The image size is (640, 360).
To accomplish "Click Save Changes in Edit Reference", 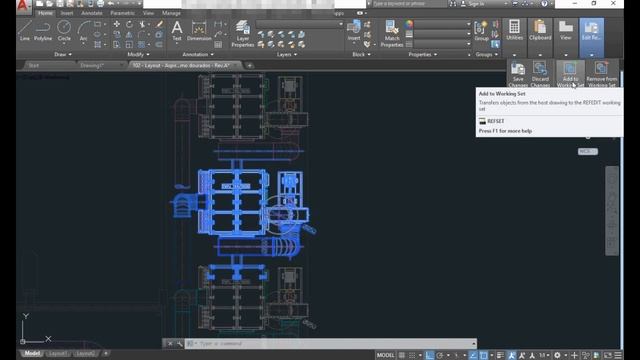I will point(518,74).
